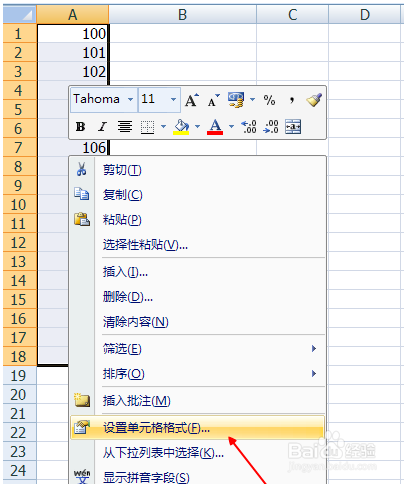This screenshot has height=484, width=405.
Task: Select column A header
Action: (73, 14)
